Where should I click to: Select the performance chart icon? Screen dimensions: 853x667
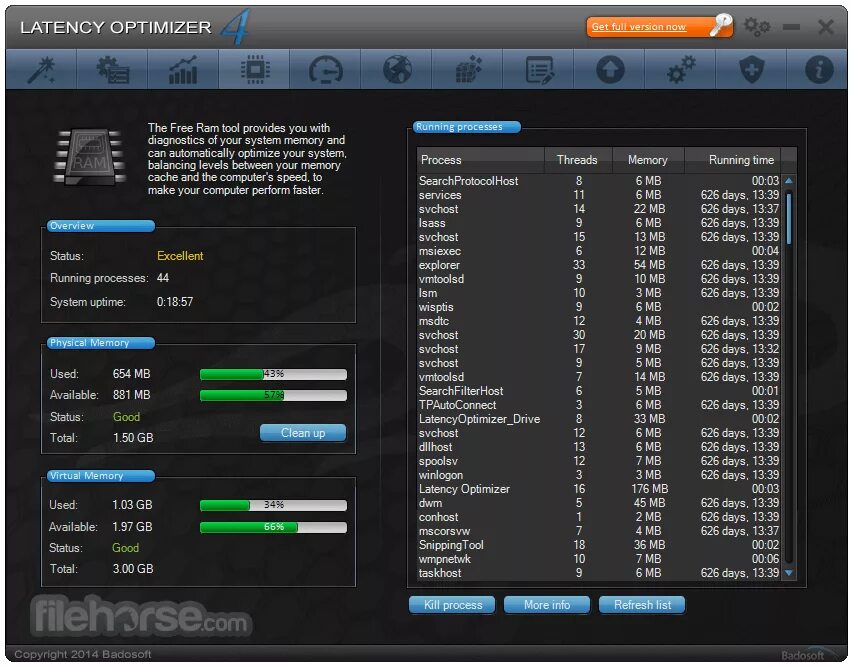[182, 69]
